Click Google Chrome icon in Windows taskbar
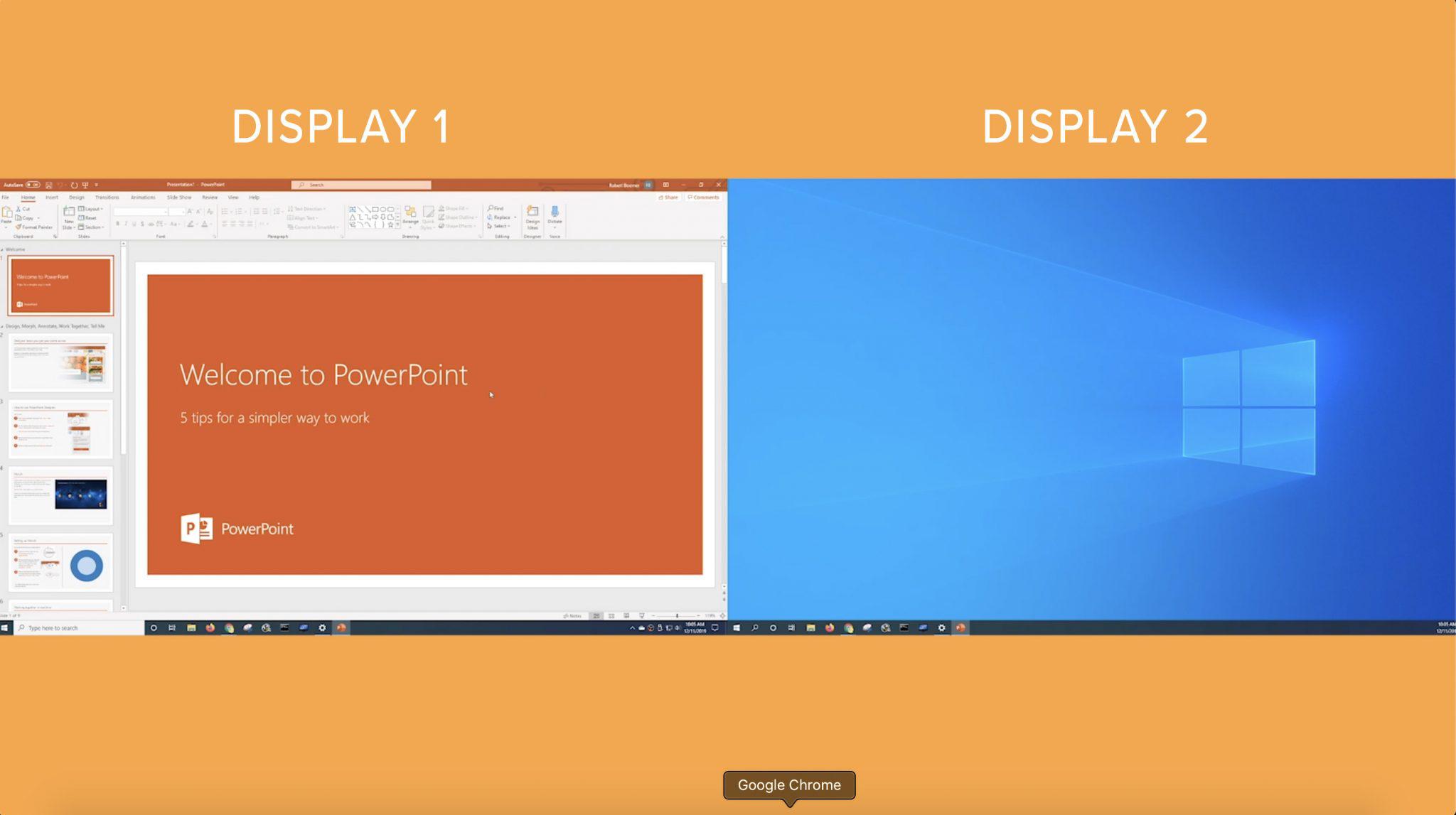Screen dimensions: 1456x815 point(229,627)
